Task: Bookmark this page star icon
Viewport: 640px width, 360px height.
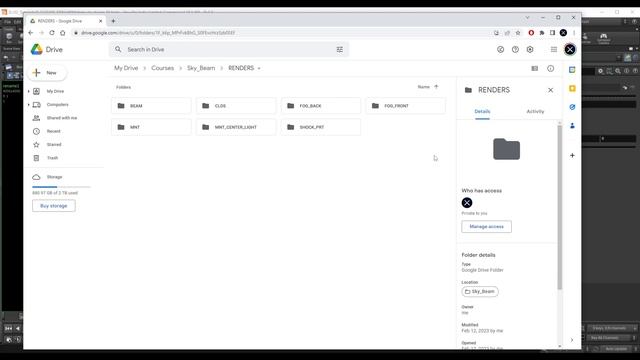Action: pyautogui.click(x=518, y=33)
